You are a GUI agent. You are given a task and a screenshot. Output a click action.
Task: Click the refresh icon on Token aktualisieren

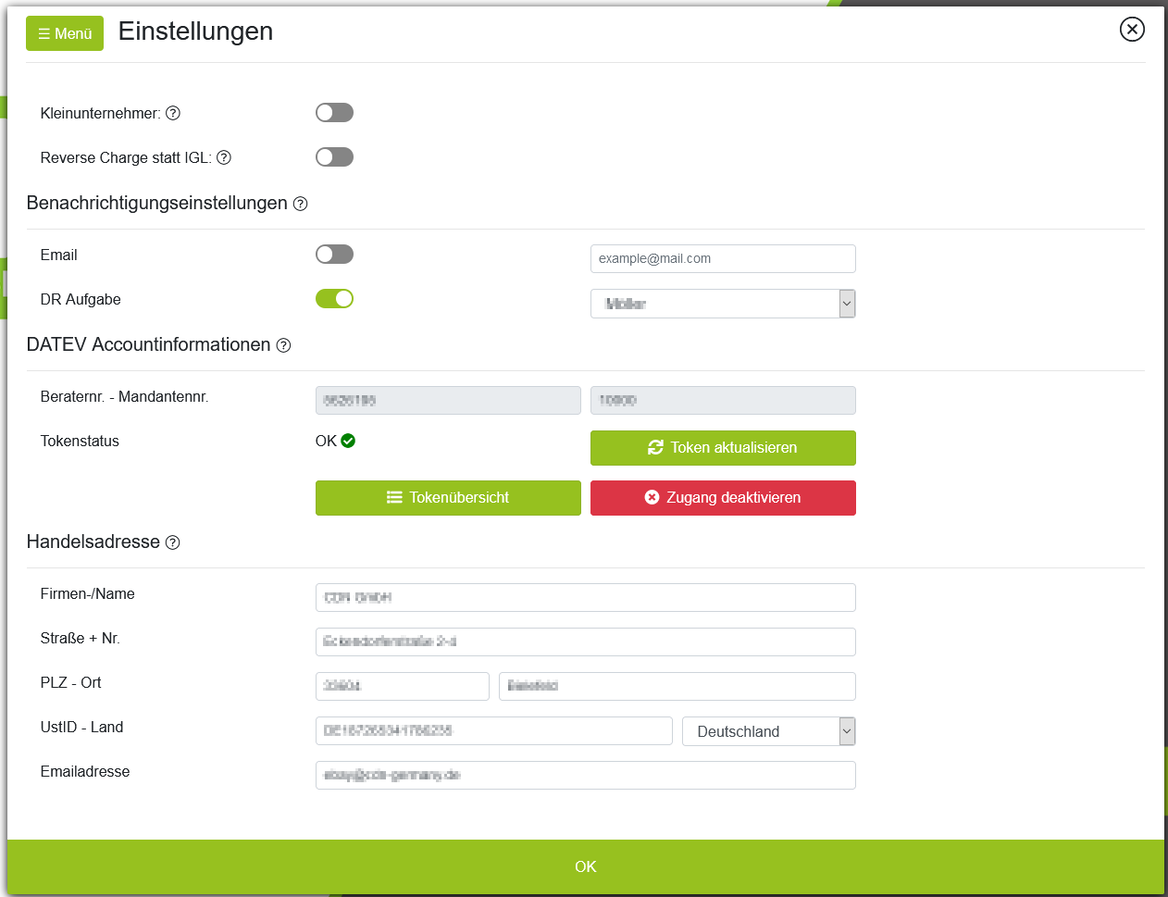pyautogui.click(x=656, y=448)
